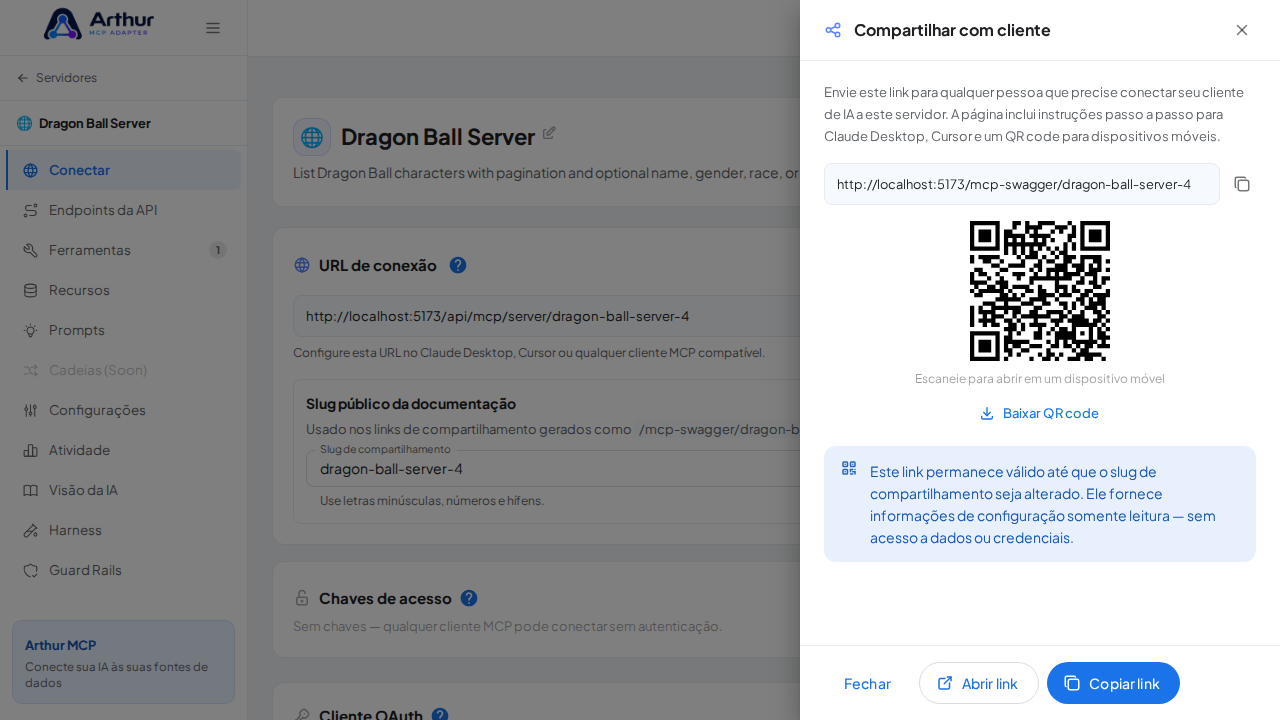This screenshot has width=1280, height=720.
Task: Copy the share link with the icon beside the URL
Action: [1242, 184]
